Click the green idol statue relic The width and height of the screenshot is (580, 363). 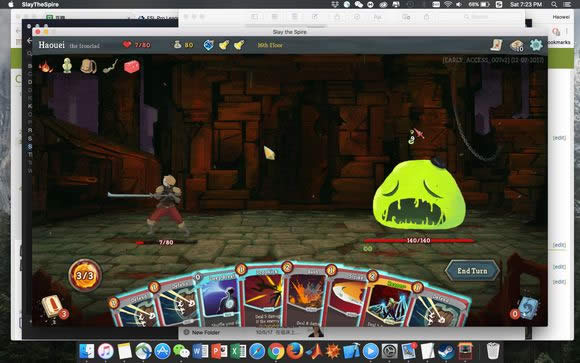coord(67,66)
